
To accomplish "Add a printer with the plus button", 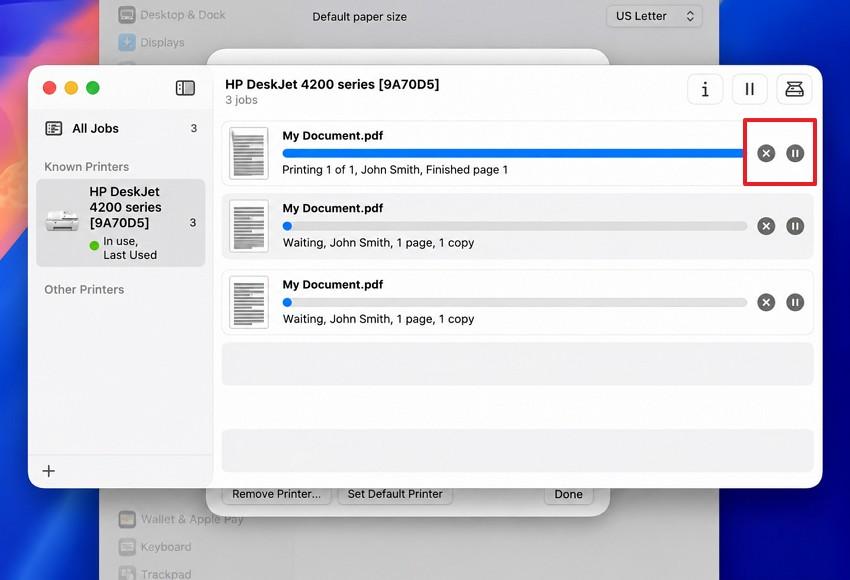I will [49, 471].
